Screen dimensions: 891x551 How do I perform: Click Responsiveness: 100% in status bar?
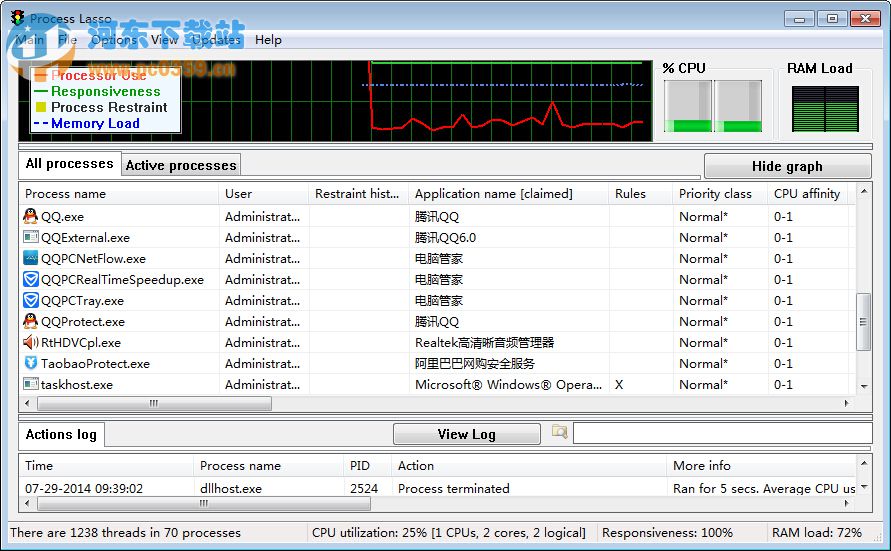667,533
